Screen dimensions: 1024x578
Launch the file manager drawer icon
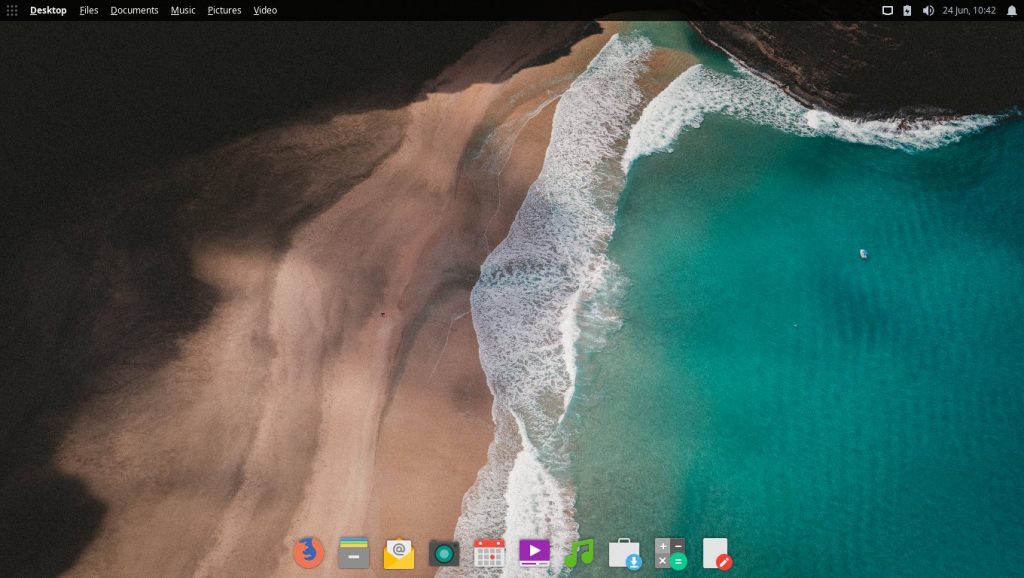(x=354, y=553)
